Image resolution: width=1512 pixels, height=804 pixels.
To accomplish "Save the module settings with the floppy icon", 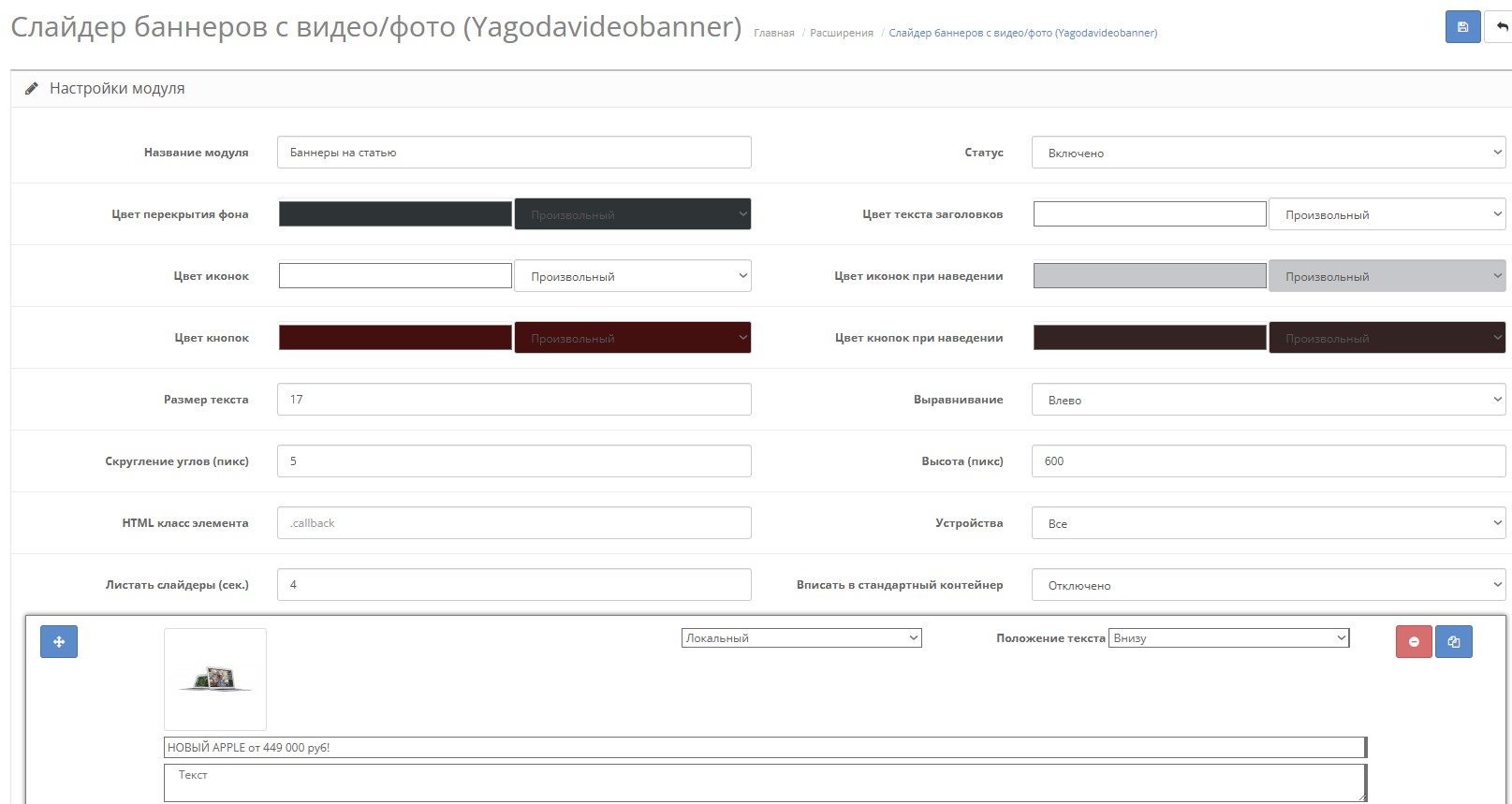I will [x=1462, y=27].
